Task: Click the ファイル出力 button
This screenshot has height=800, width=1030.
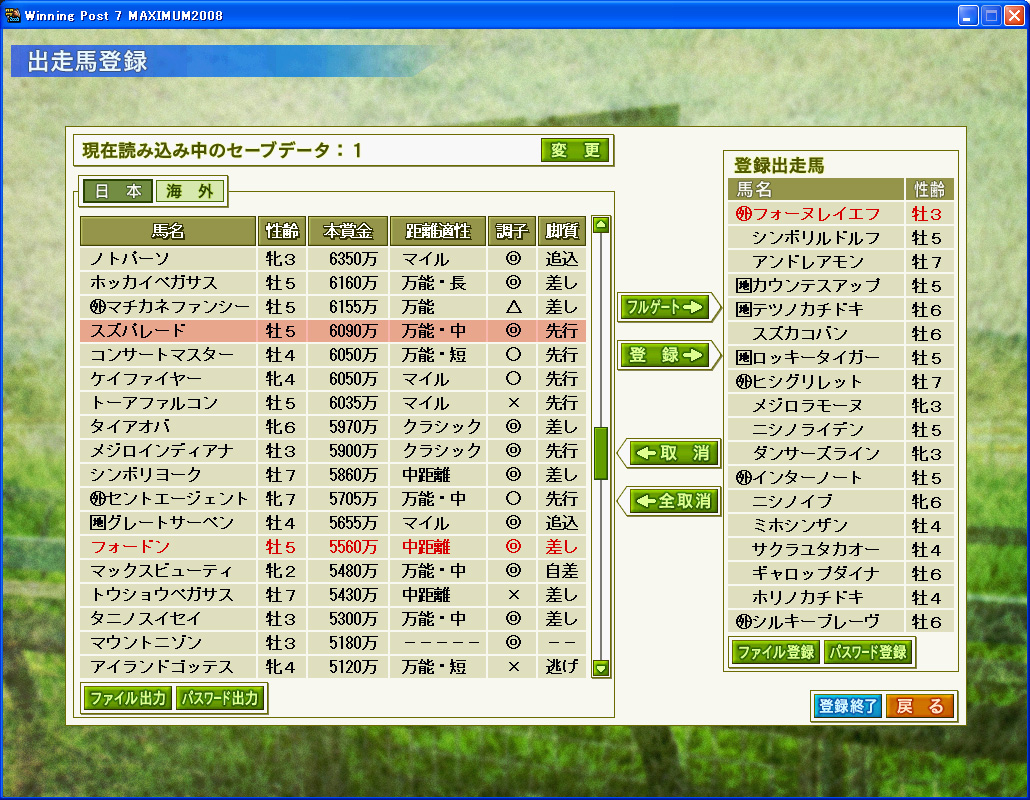Action: 128,698
